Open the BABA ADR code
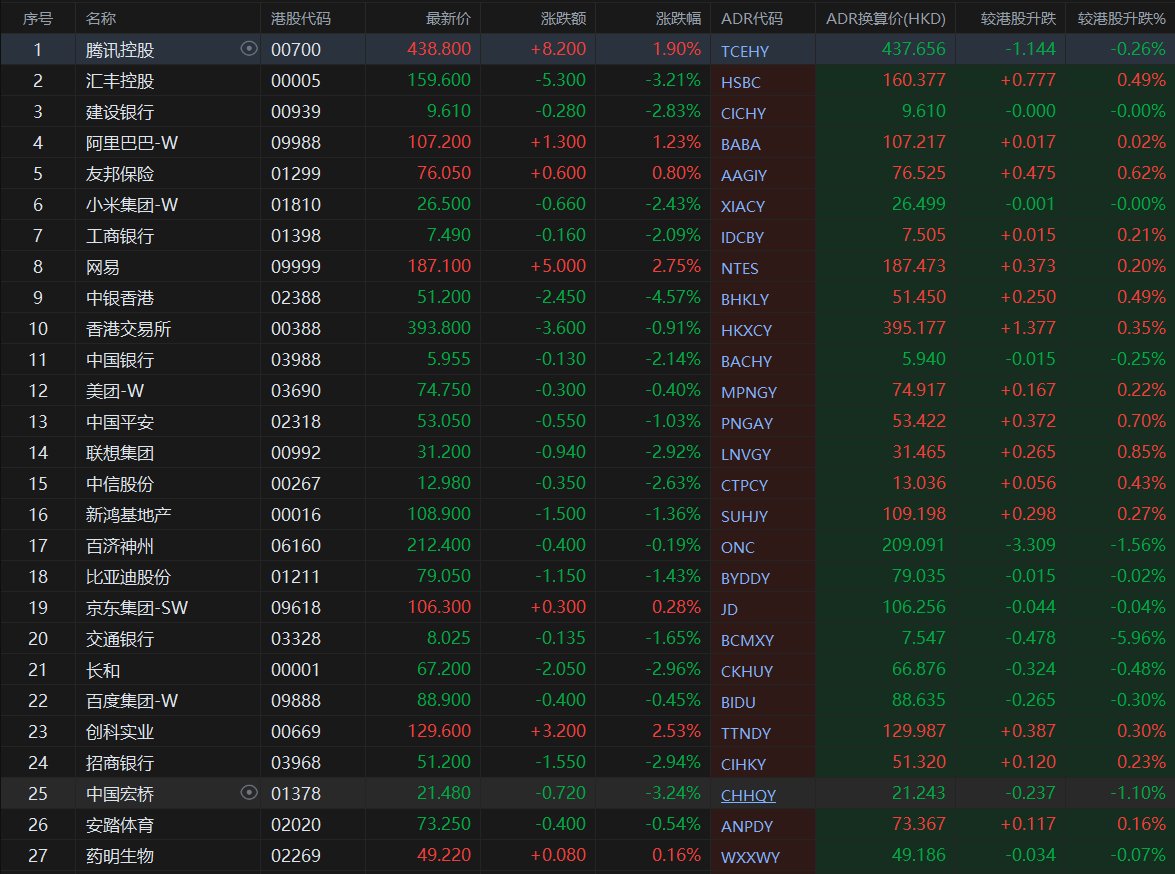This screenshot has width=1175, height=874. (740, 145)
